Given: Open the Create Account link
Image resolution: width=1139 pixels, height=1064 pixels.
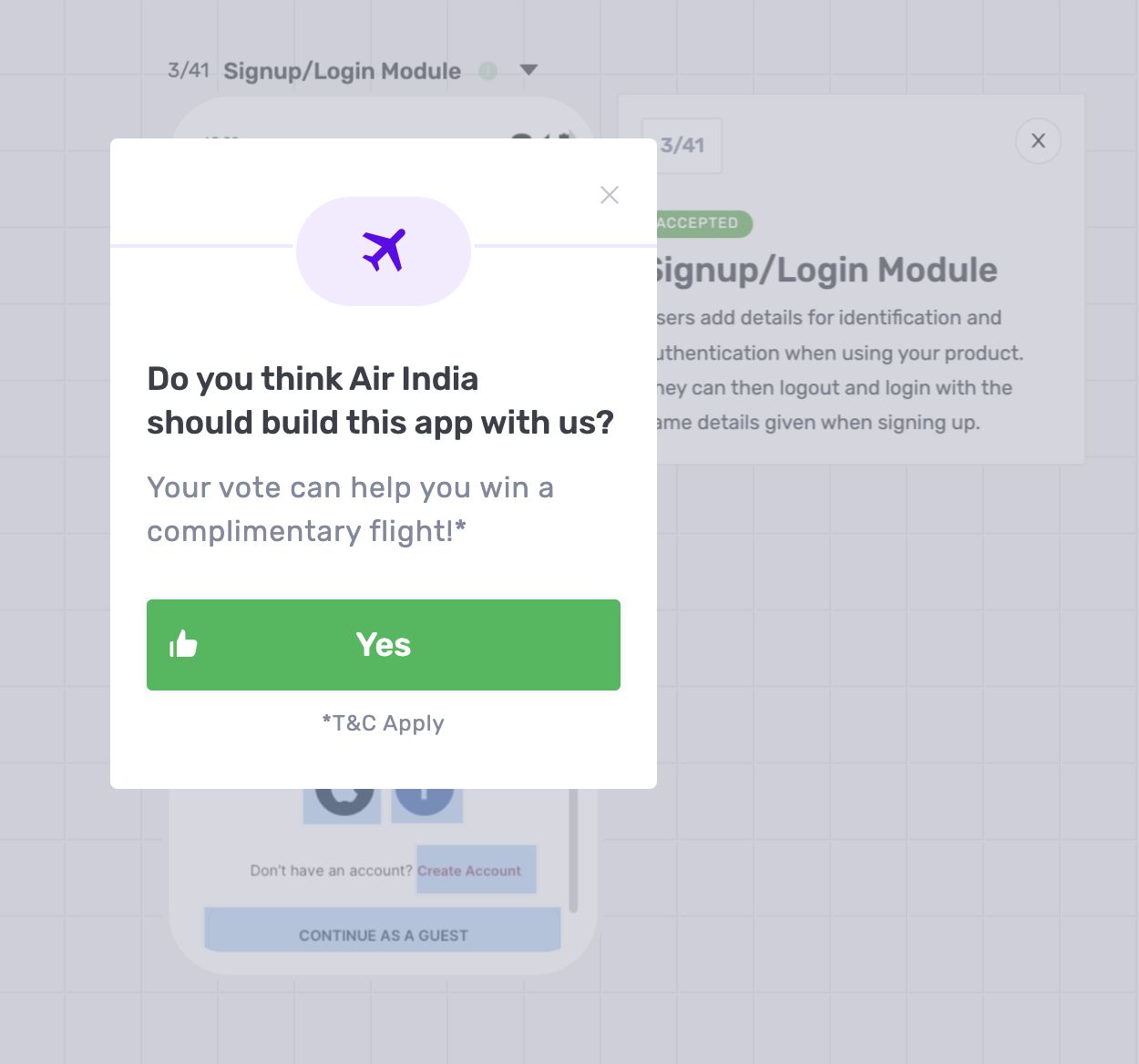Looking at the screenshot, I should point(469,871).
